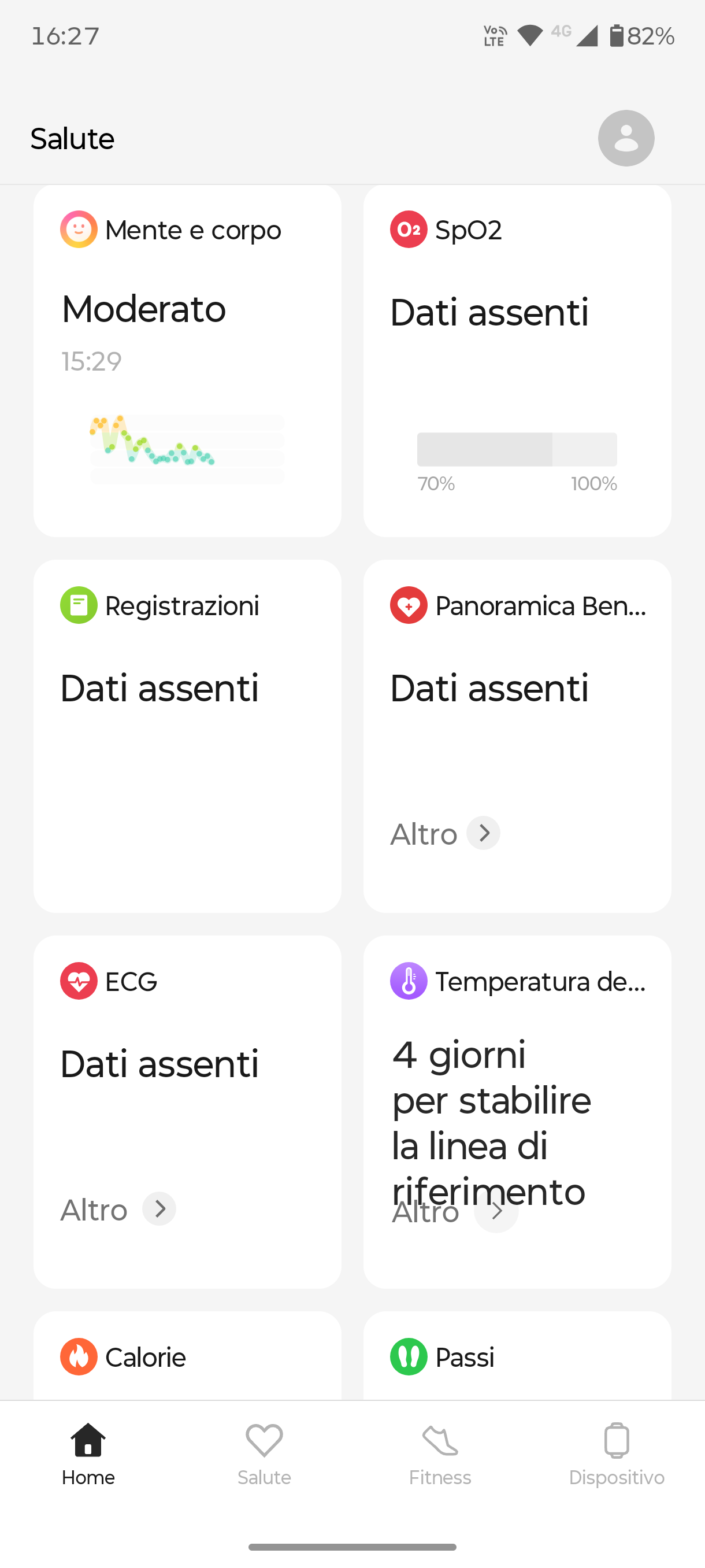Image resolution: width=705 pixels, height=1568 pixels.
Task: Tap the SpO2 oxygen icon
Action: tap(408, 230)
